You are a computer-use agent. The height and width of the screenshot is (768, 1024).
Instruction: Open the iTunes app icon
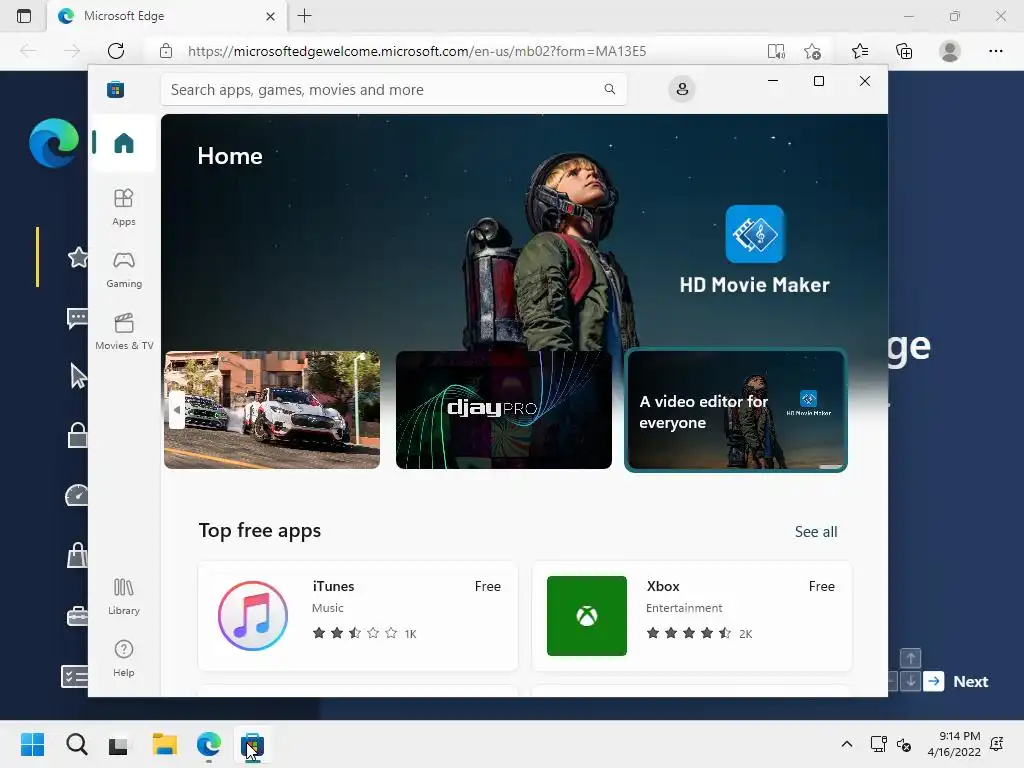click(253, 616)
